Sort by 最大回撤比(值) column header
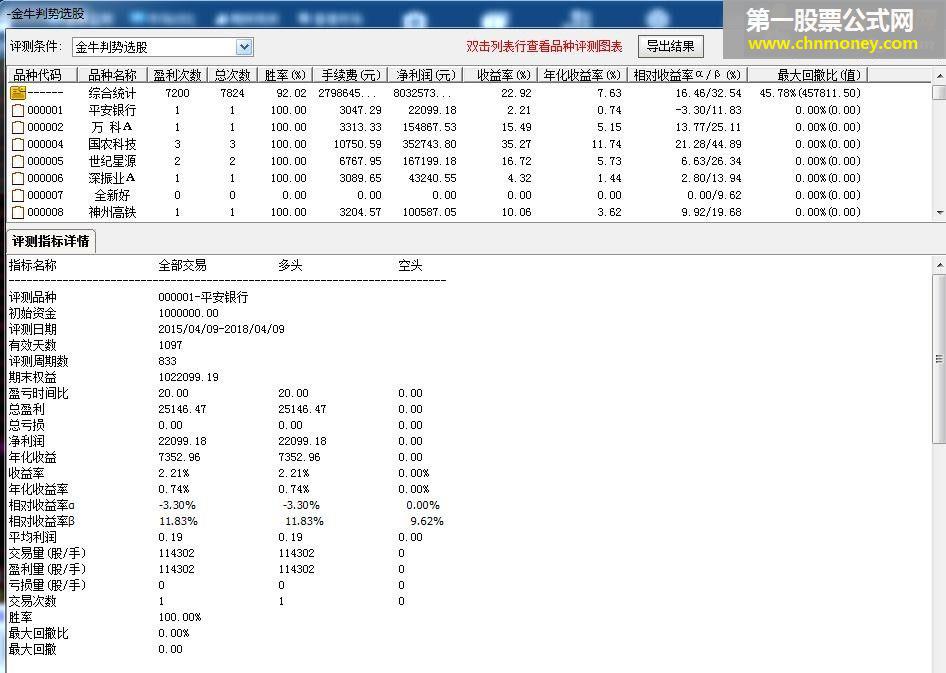Viewport: 946px width, 673px height. tap(808, 75)
